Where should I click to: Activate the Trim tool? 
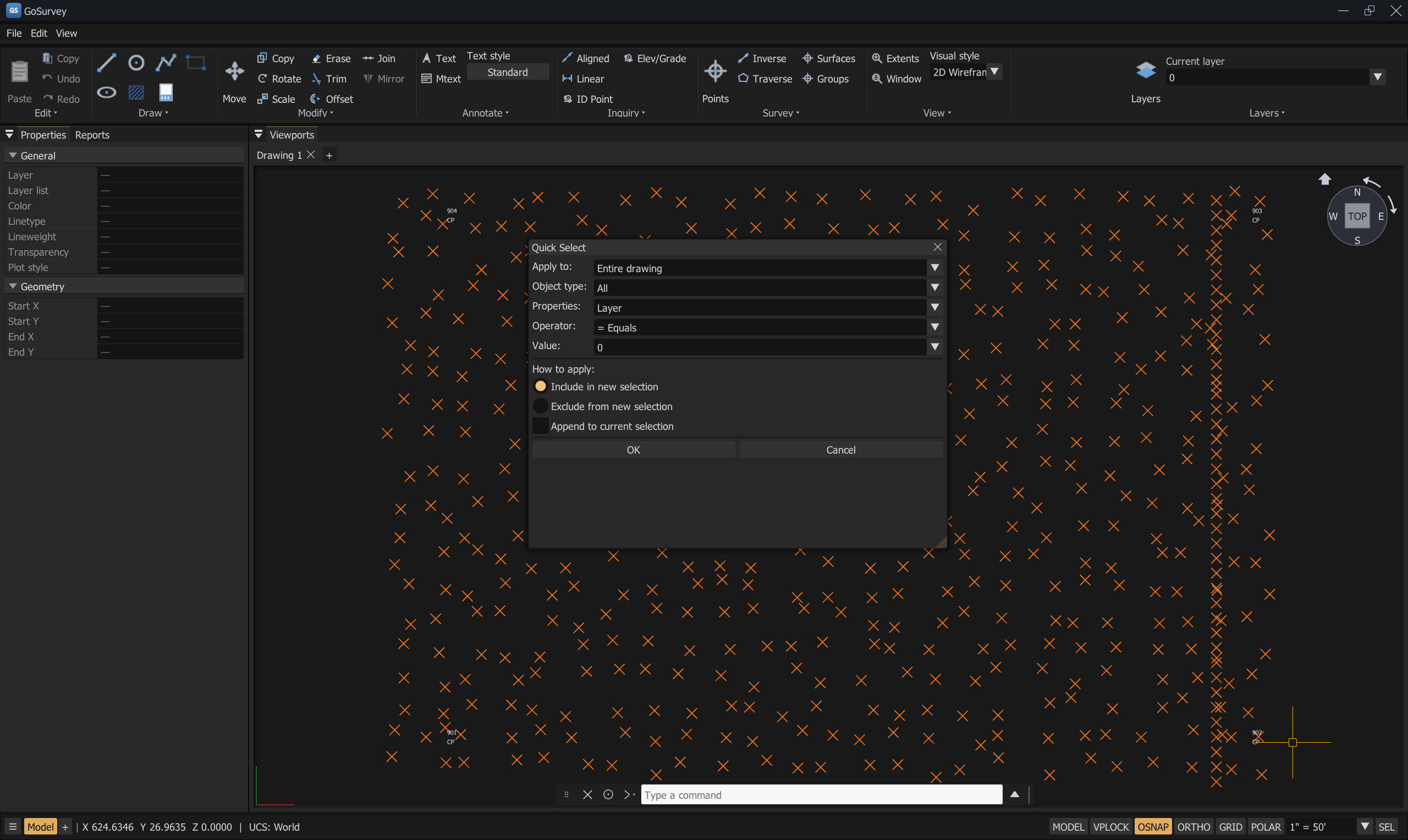329,79
